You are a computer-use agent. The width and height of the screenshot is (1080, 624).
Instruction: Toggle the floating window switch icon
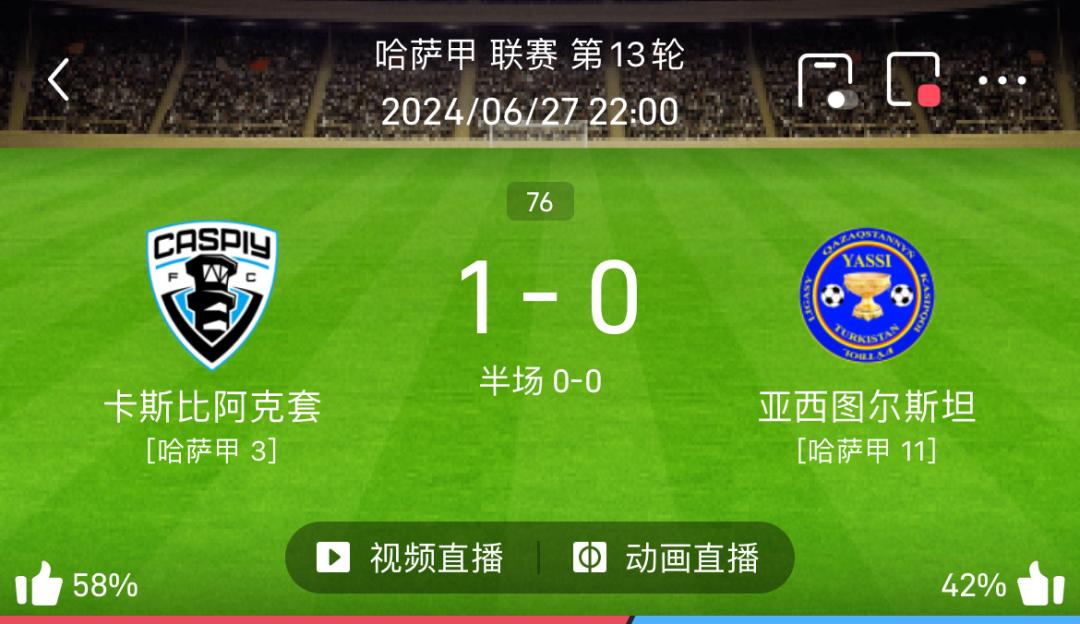[827, 81]
